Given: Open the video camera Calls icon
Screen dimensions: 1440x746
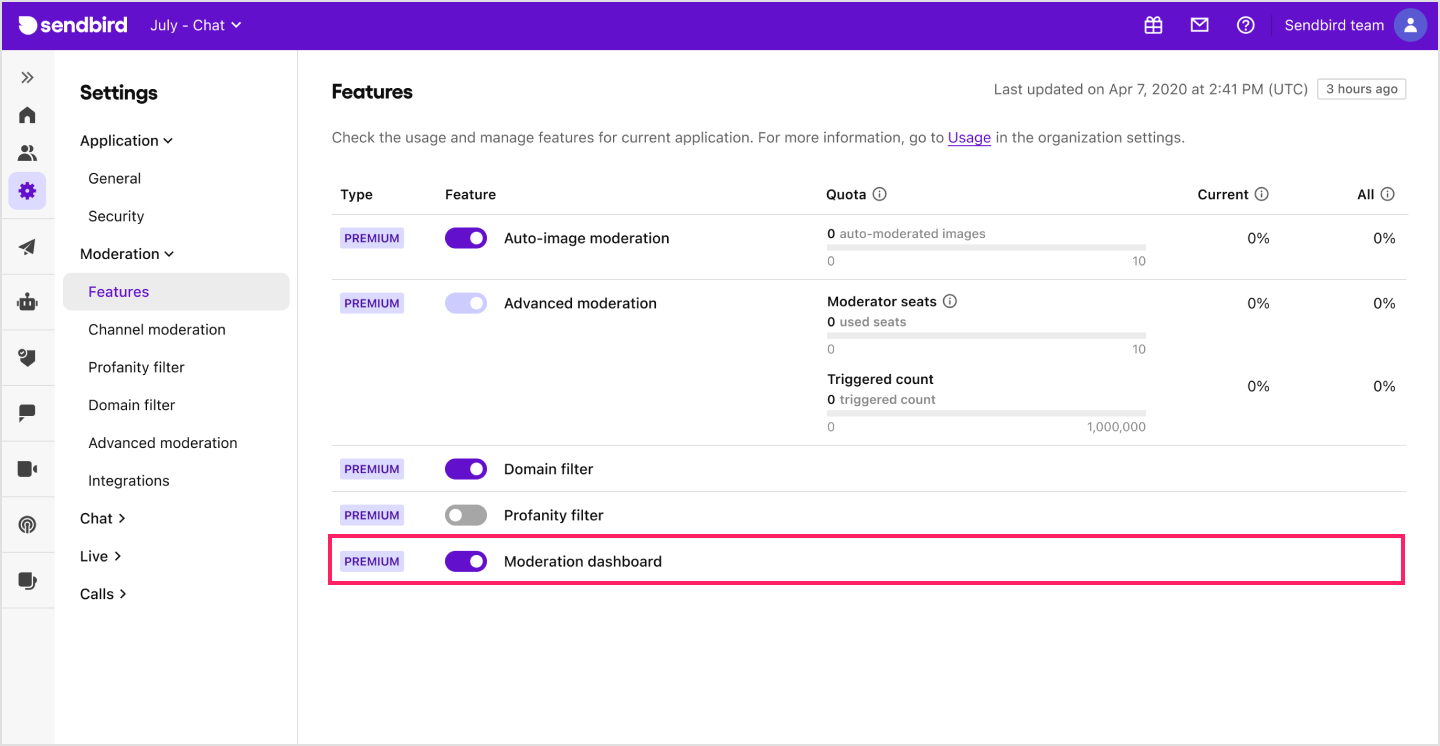Looking at the screenshot, I should (27, 468).
